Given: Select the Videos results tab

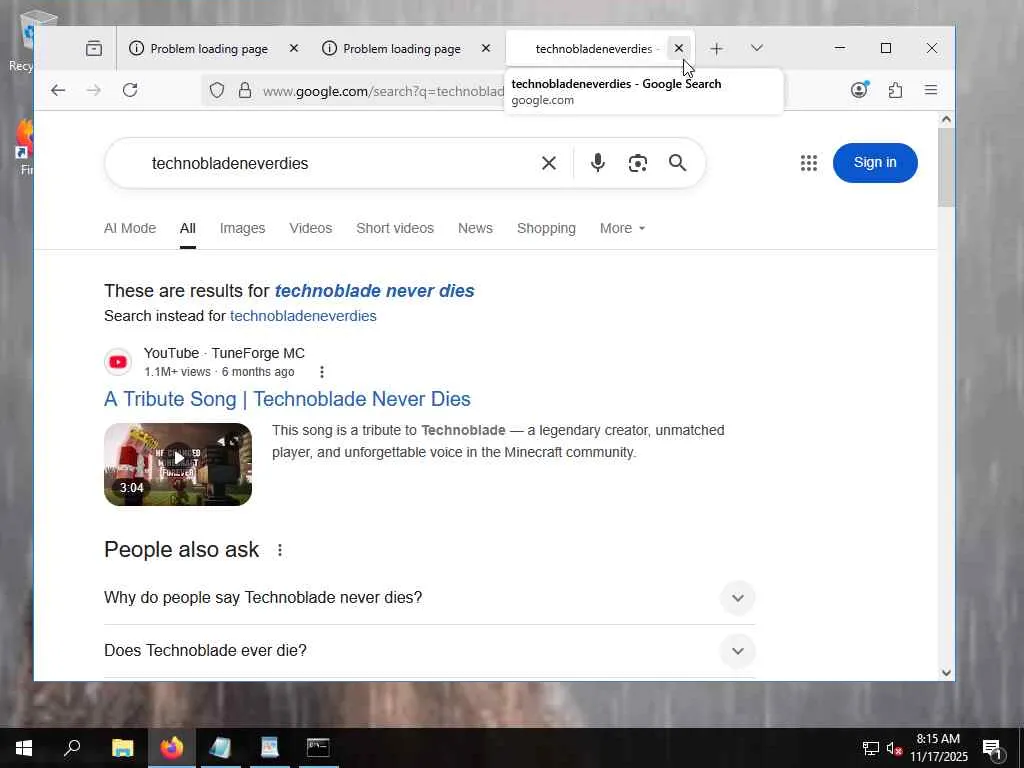Looking at the screenshot, I should point(311,228).
